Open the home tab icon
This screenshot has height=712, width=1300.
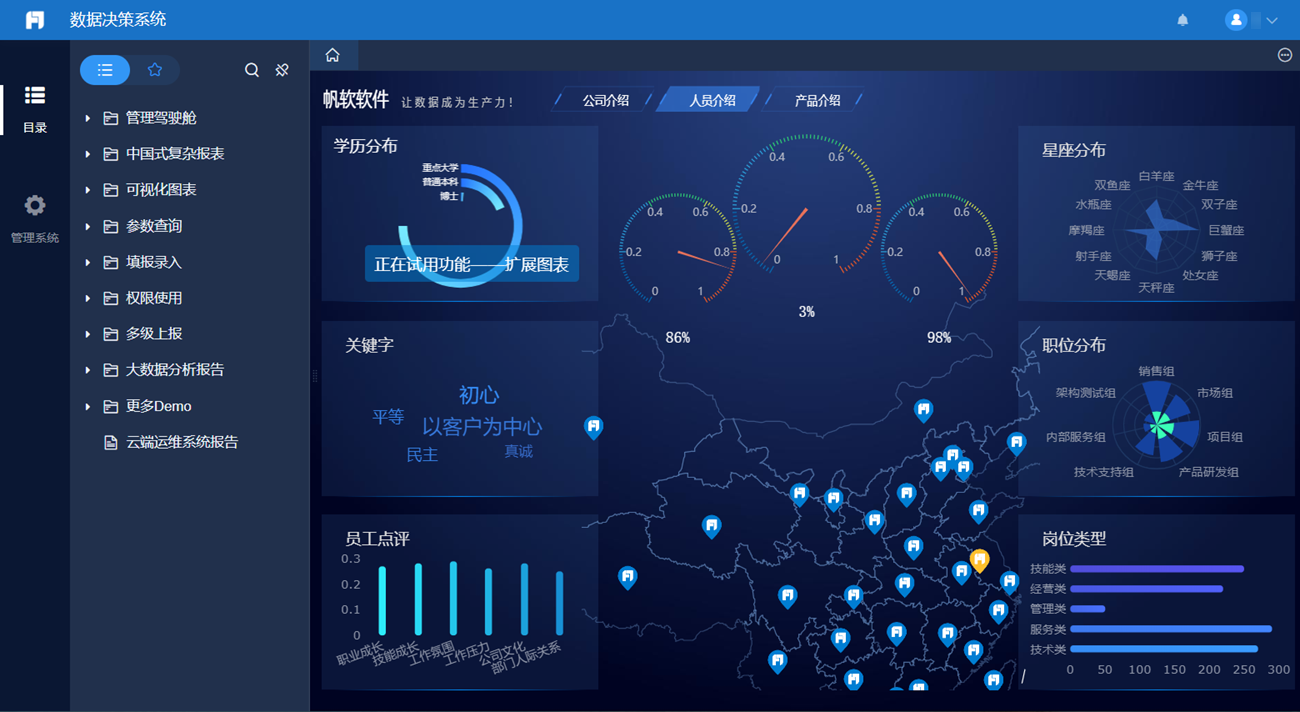tap(333, 55)
